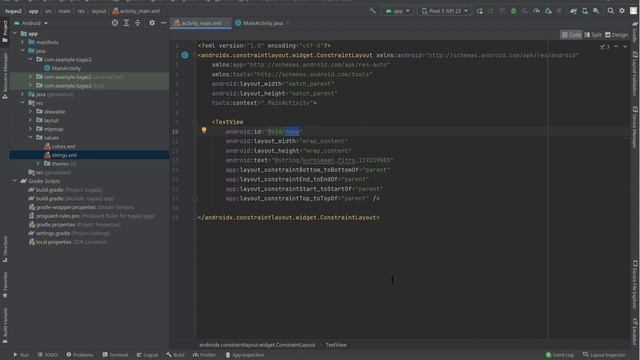The width and height of the screenshot is (640, 360).
Task: Switch to activity_main.xml editor tab
Action: point(201,23)
